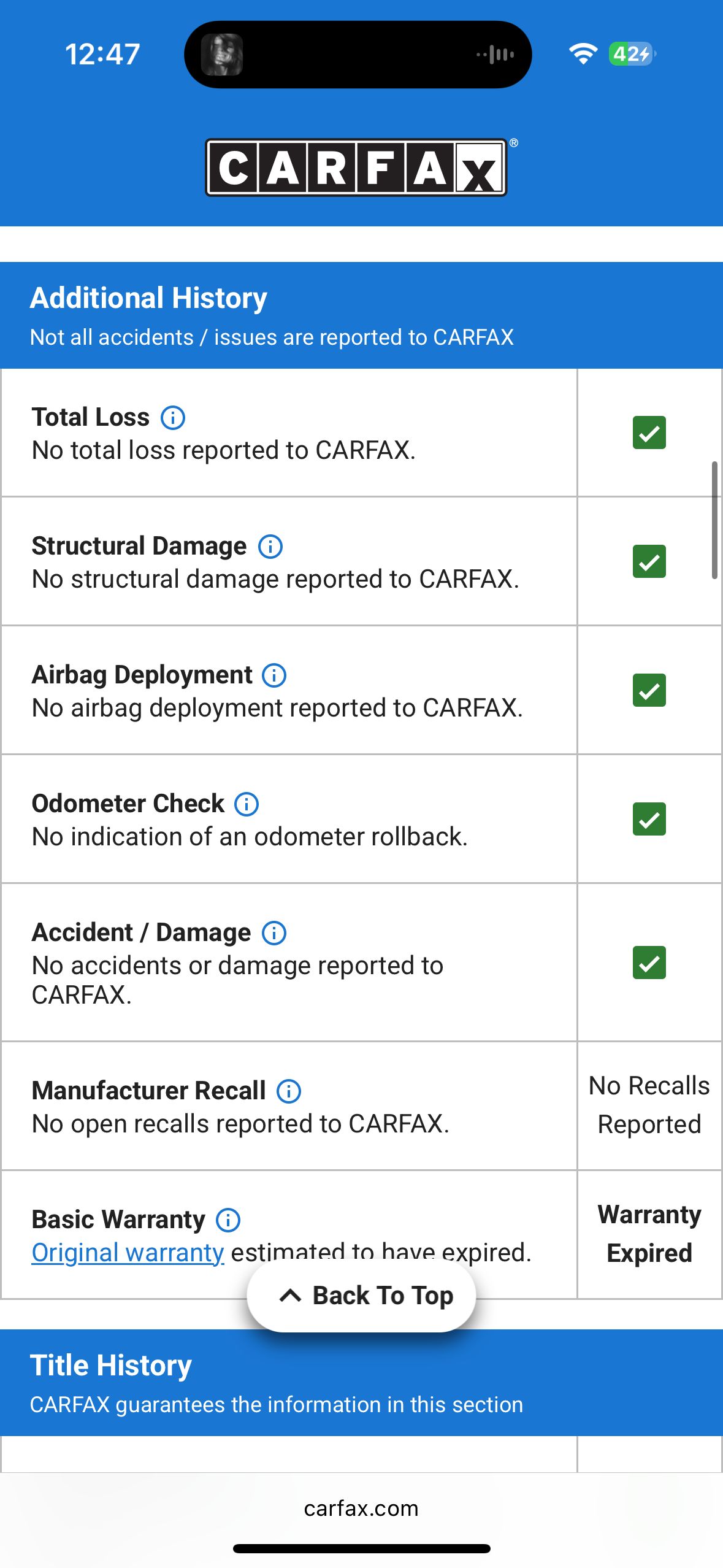Open the Total Loss info icon
The image size is (723, 1568).
click(x=173, y=418)
